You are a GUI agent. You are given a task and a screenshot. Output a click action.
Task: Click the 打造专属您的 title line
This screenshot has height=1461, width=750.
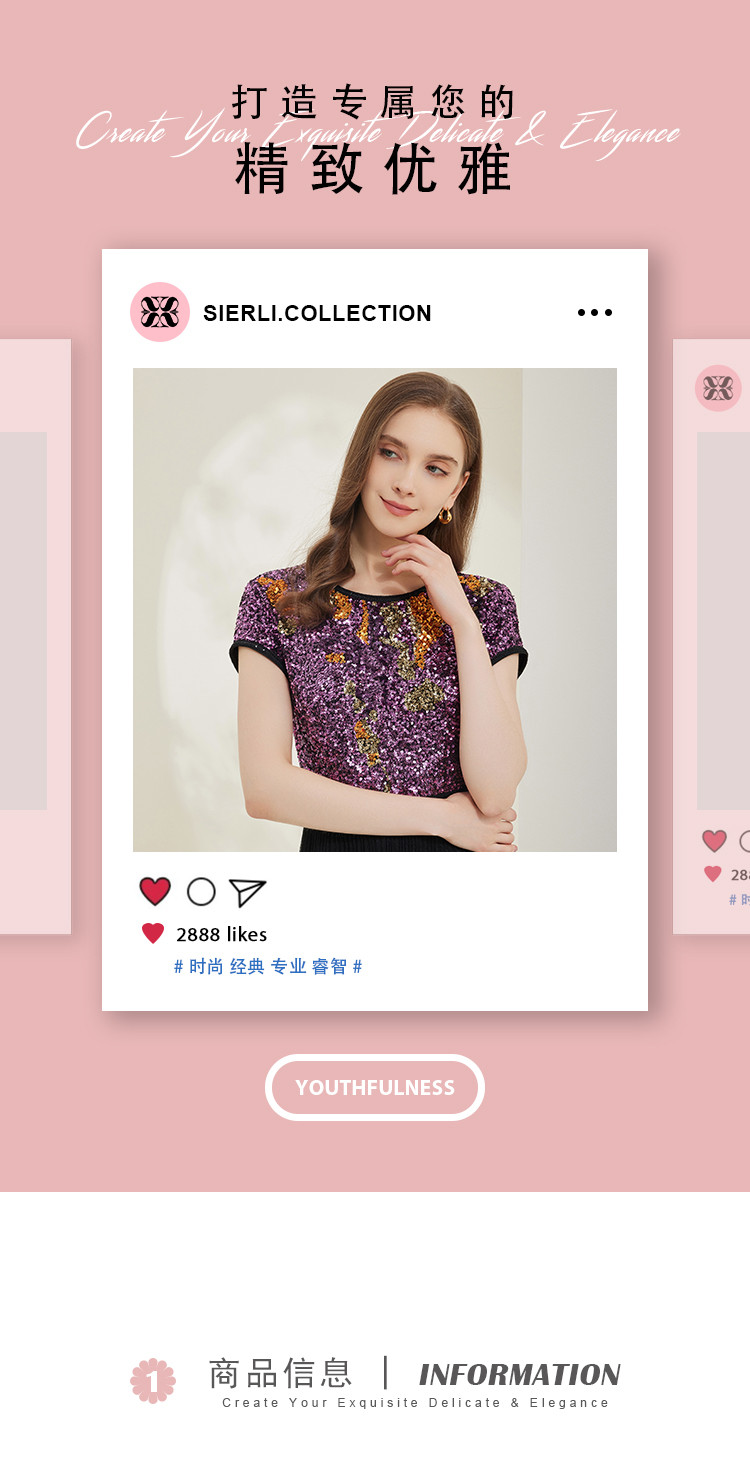[x=374, y=102]
